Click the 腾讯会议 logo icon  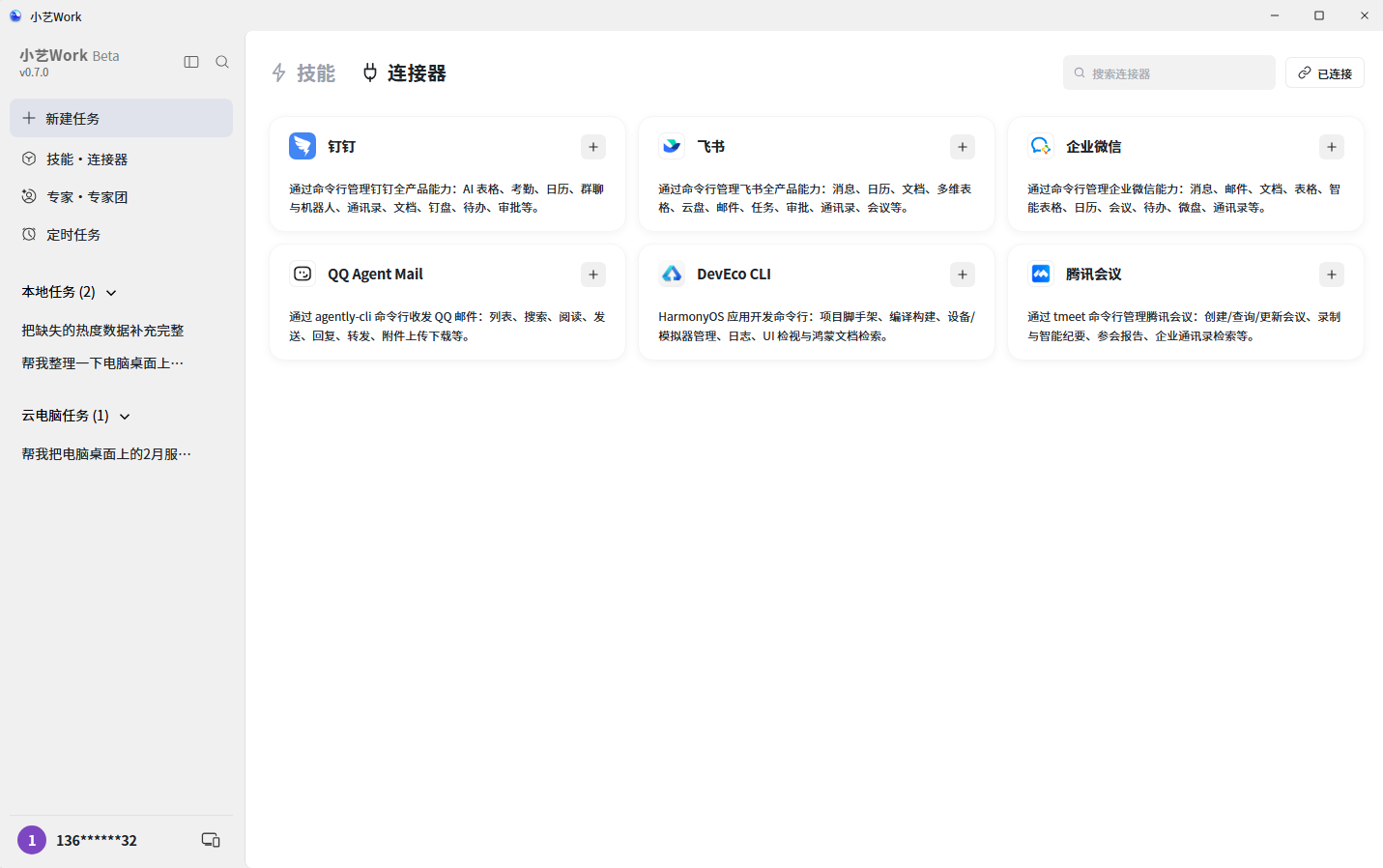[x=1041, y=274]
